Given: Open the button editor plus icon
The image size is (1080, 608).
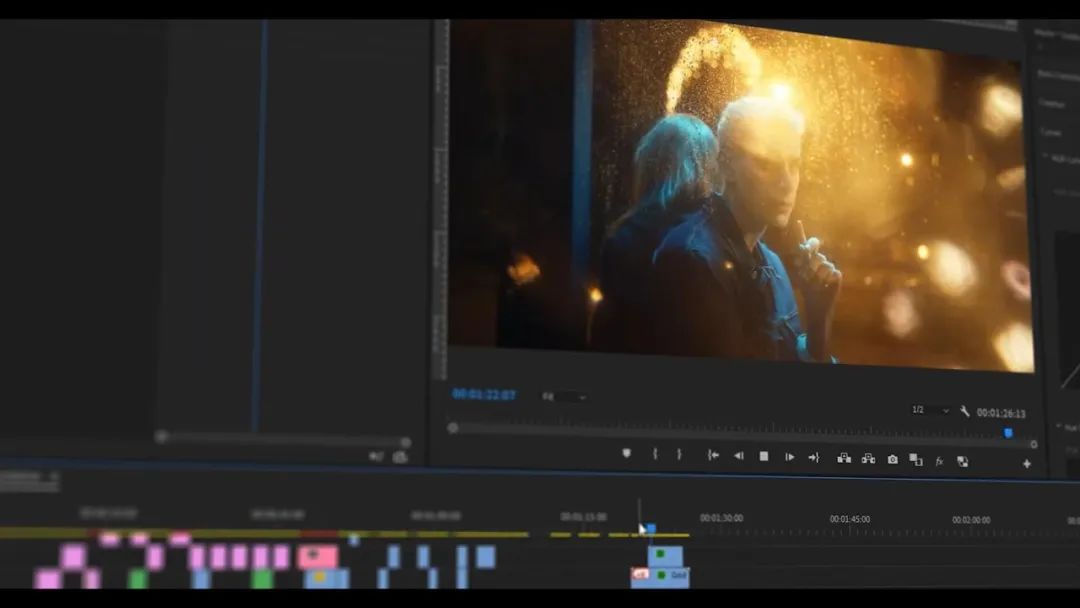Looking at the screenshot, I should pos(1026,464).
